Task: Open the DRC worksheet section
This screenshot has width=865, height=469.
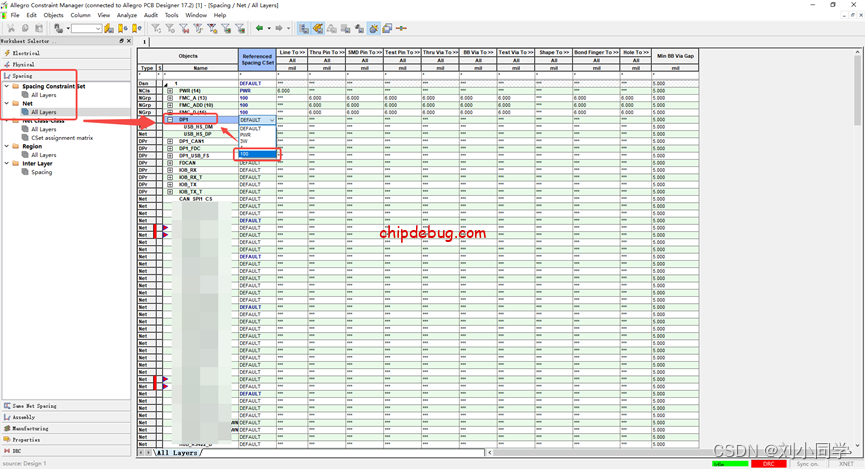Action: point(18,450)
